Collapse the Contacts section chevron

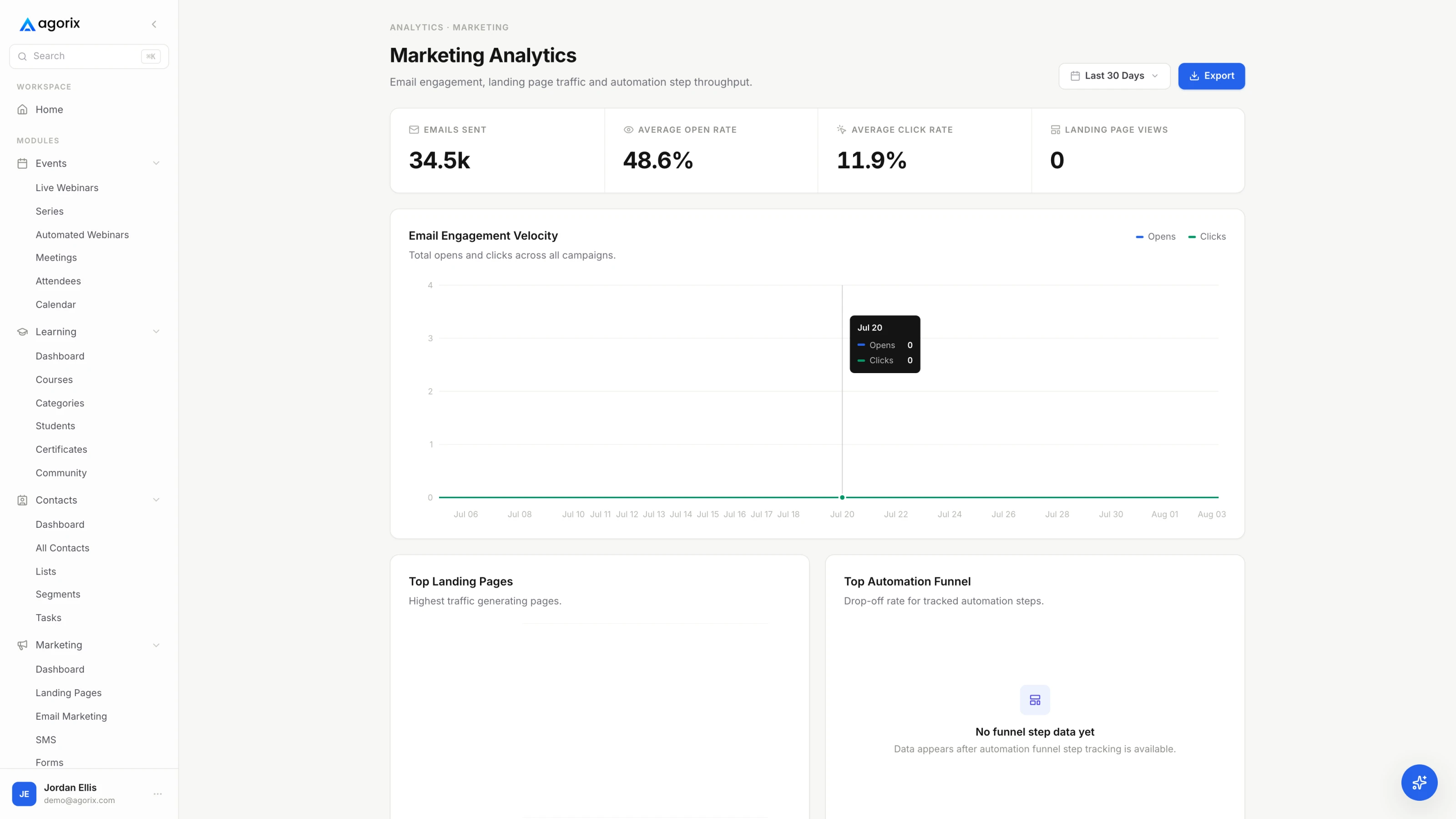coord(156,500)
